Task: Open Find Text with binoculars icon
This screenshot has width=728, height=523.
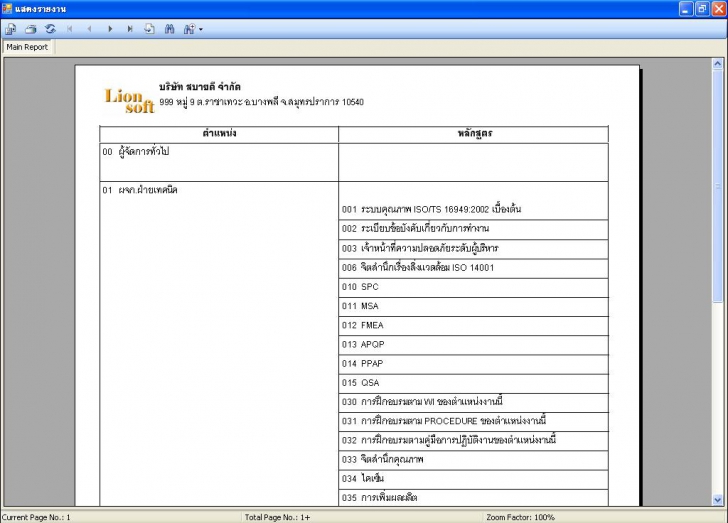Action: (x=169, y=29)
